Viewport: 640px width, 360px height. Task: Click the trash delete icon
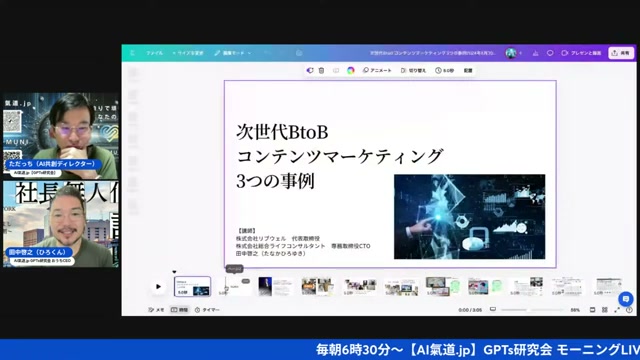pyautogui.click(x=322, y=70)
